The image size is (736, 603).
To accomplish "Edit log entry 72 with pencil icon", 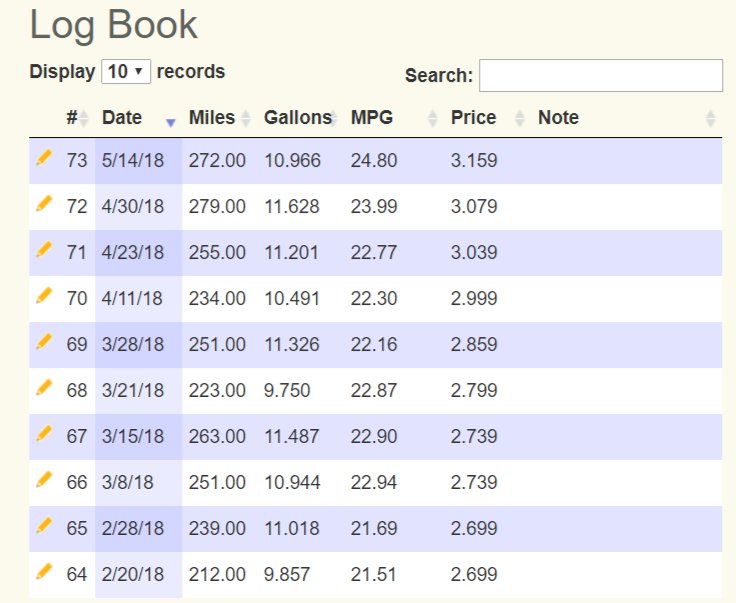I will (44, 204).
